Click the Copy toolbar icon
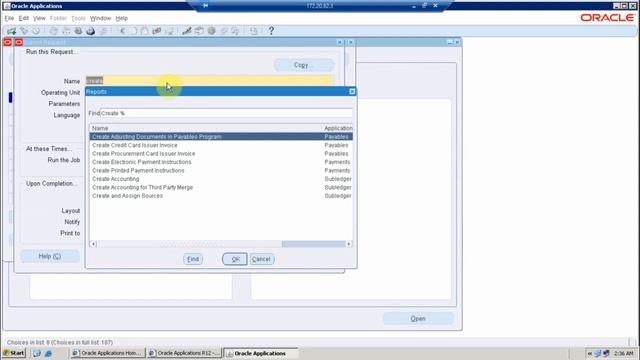 [x=133, y=31]
